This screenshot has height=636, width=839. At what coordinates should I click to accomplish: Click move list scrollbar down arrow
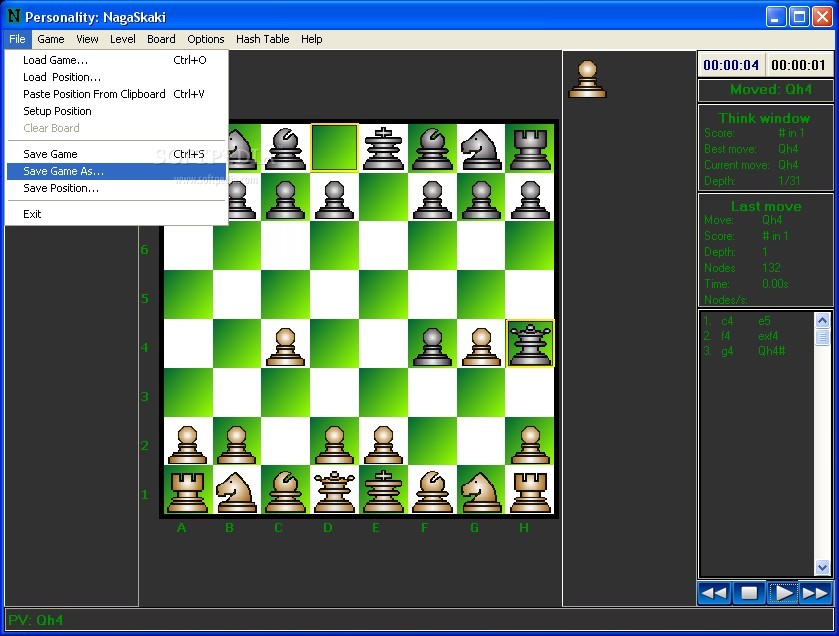[822, 567]
